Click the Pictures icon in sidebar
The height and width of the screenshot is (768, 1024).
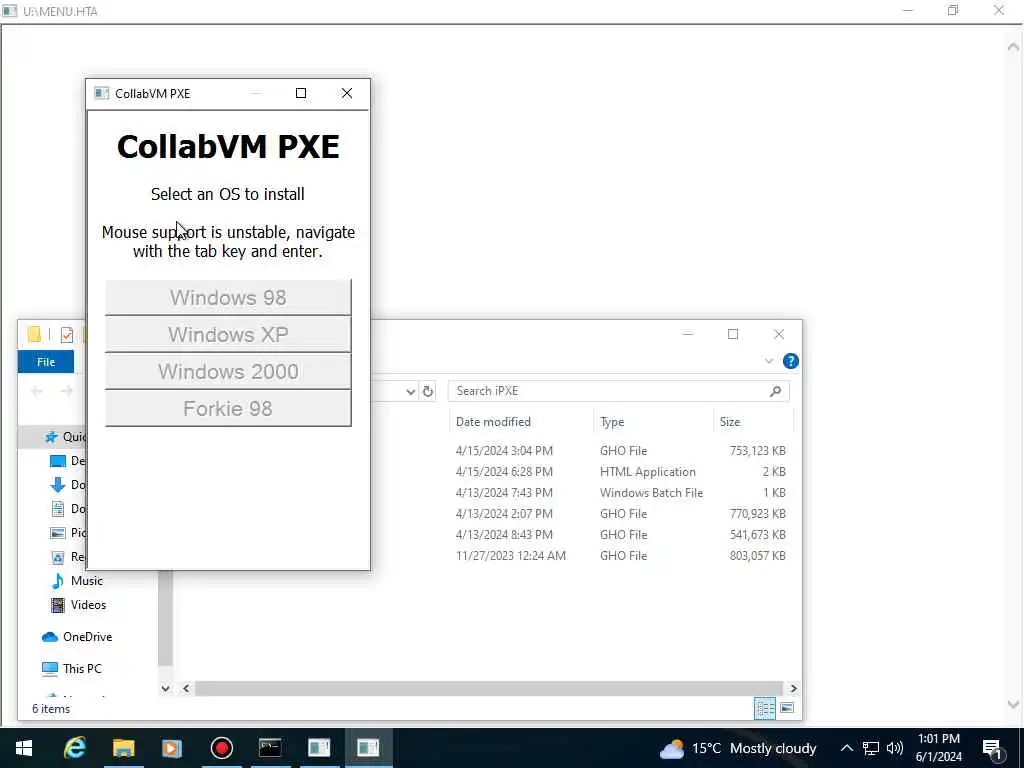click(x=58, y=533)
